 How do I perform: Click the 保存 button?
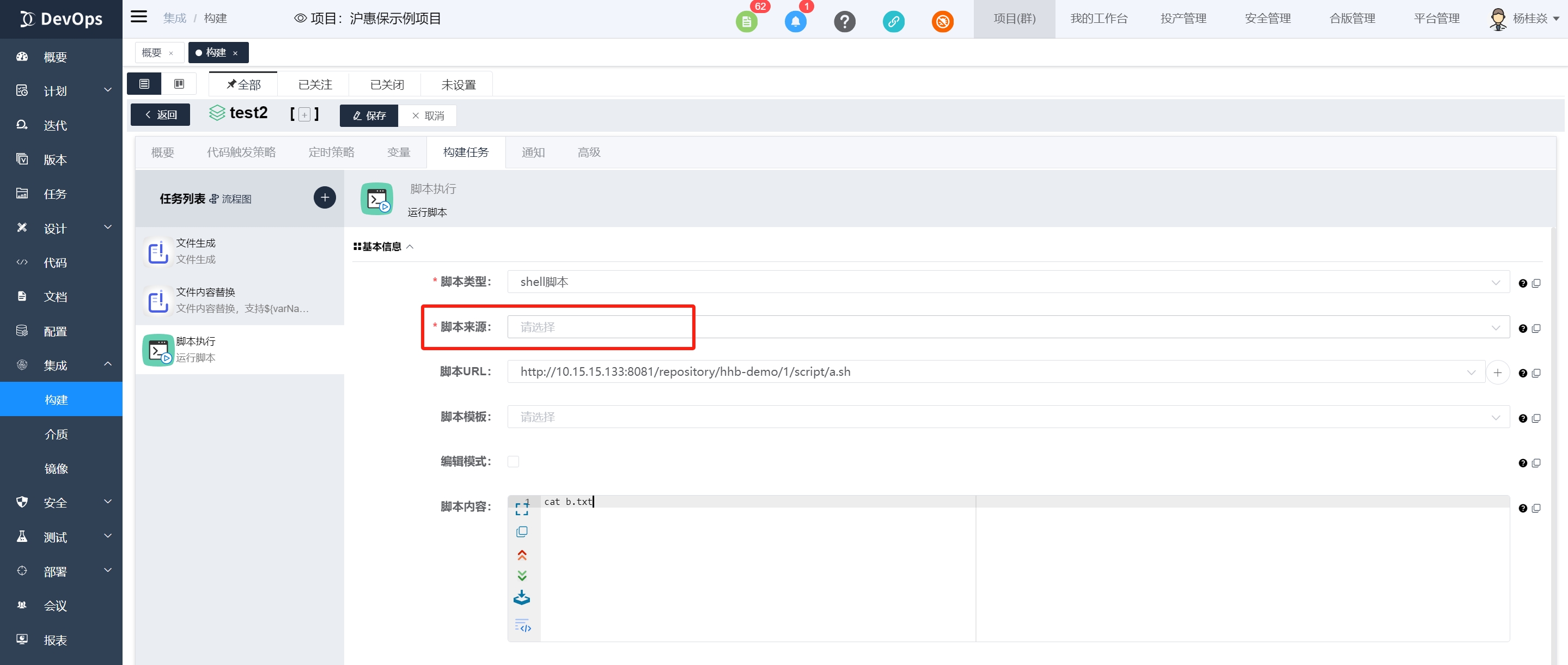(369, 115)
